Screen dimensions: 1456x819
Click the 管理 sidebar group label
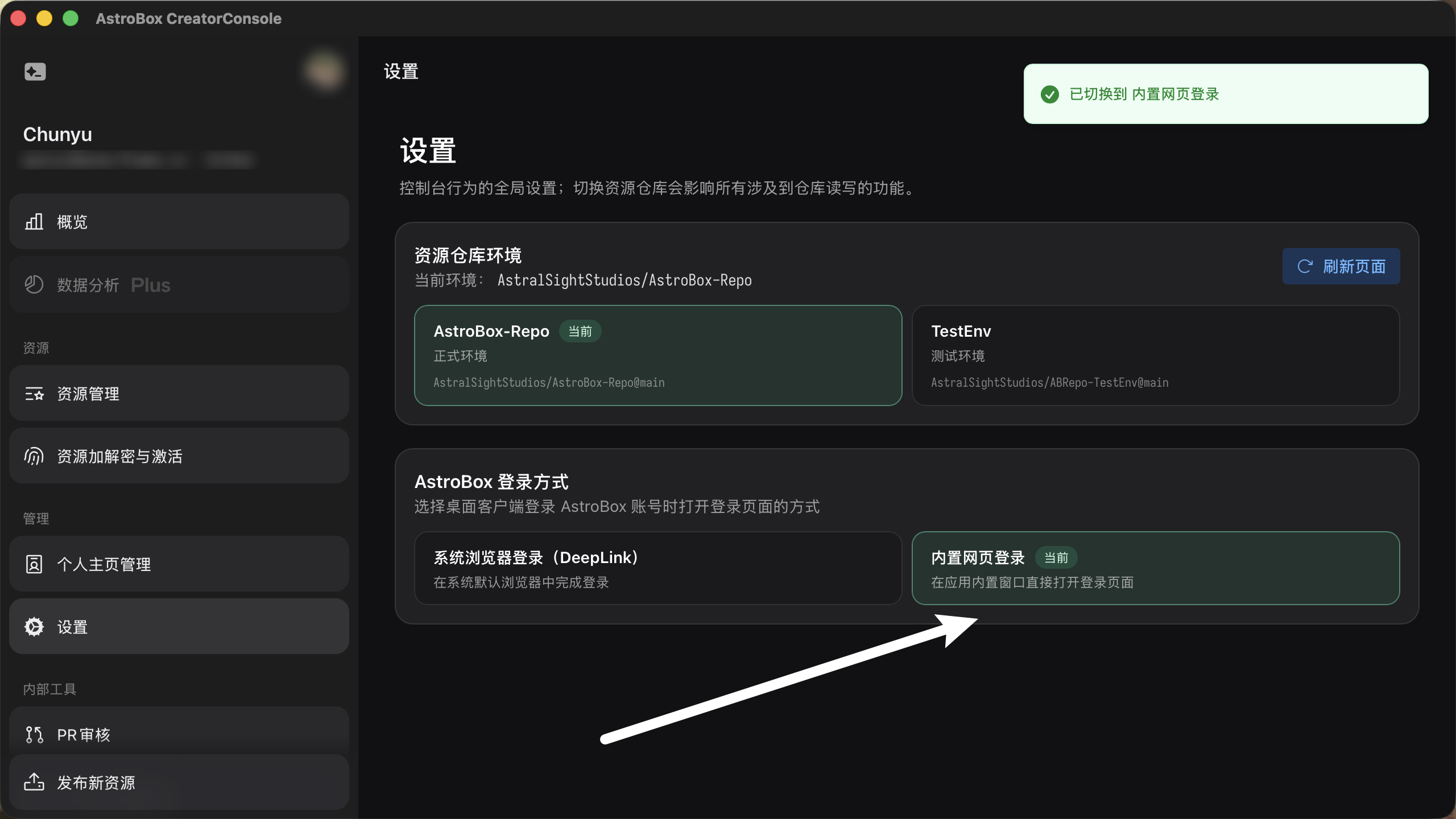(x=36, y=518)
